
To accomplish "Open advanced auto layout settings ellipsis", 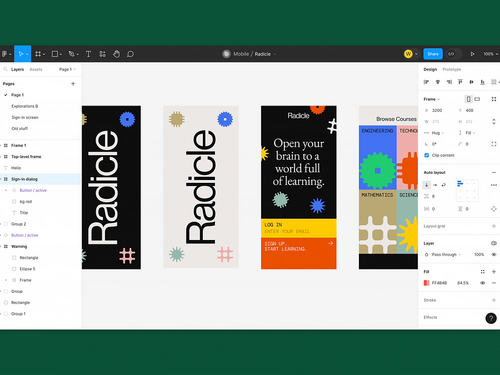I will tap(494, 185).
